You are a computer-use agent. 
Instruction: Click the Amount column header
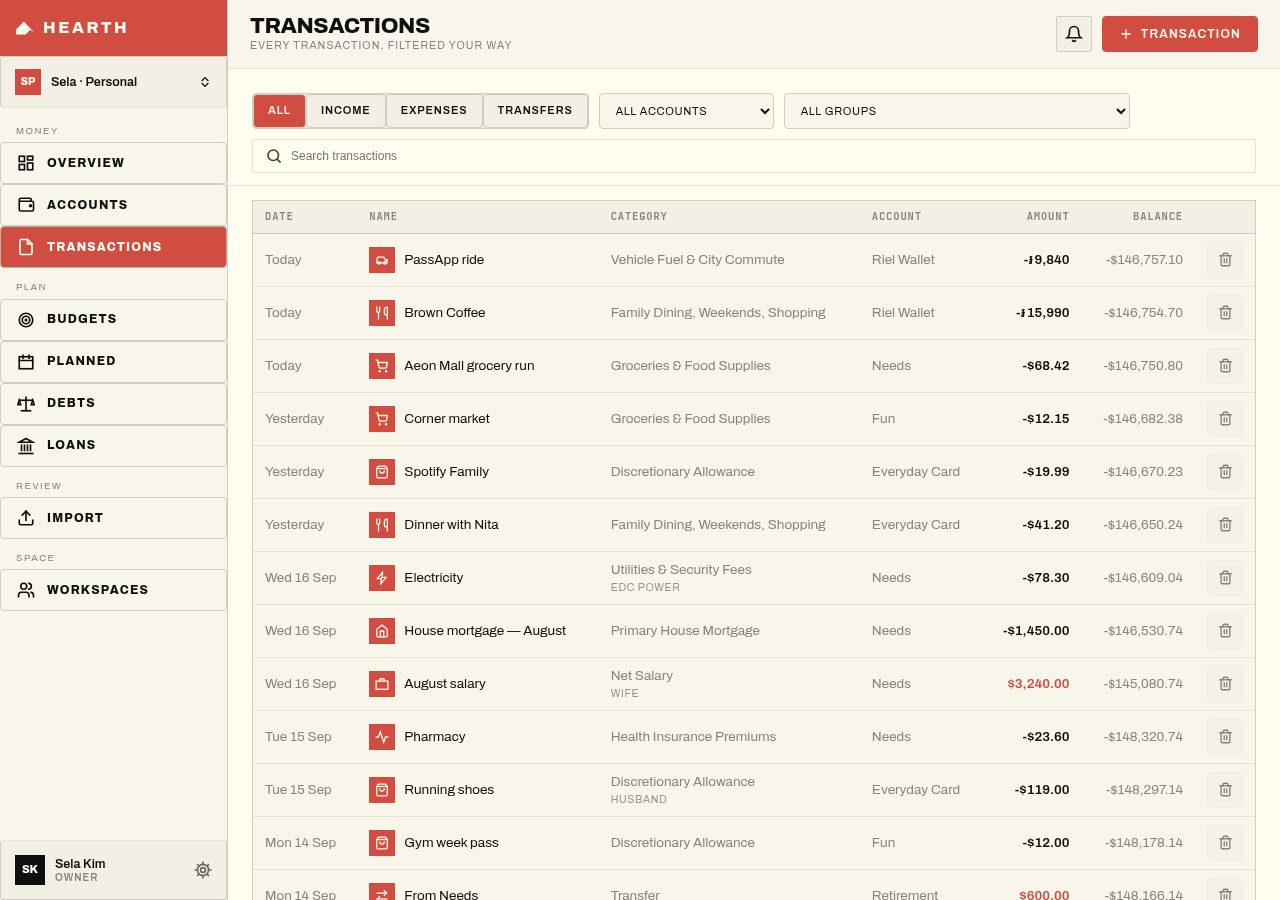(1048, 217)
